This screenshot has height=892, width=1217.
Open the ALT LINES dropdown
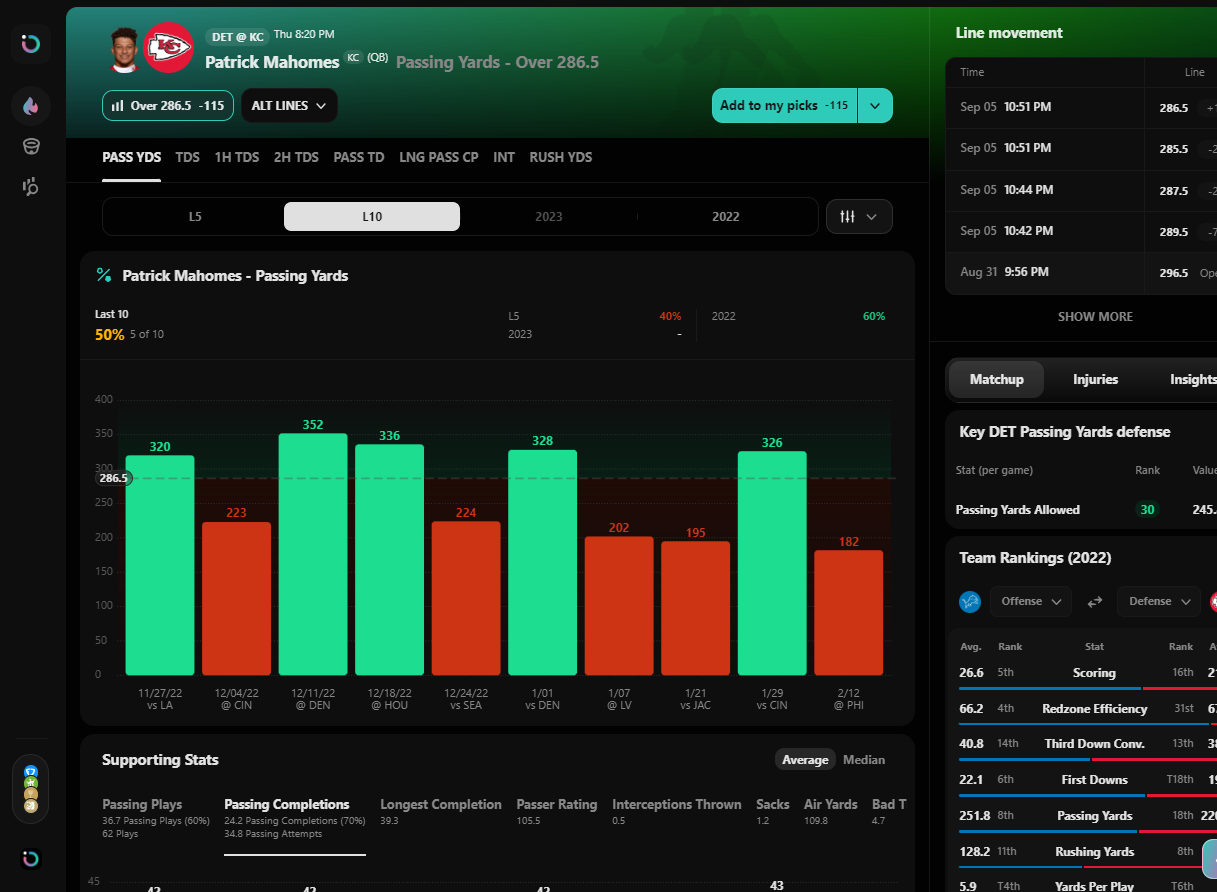[289, 106]
